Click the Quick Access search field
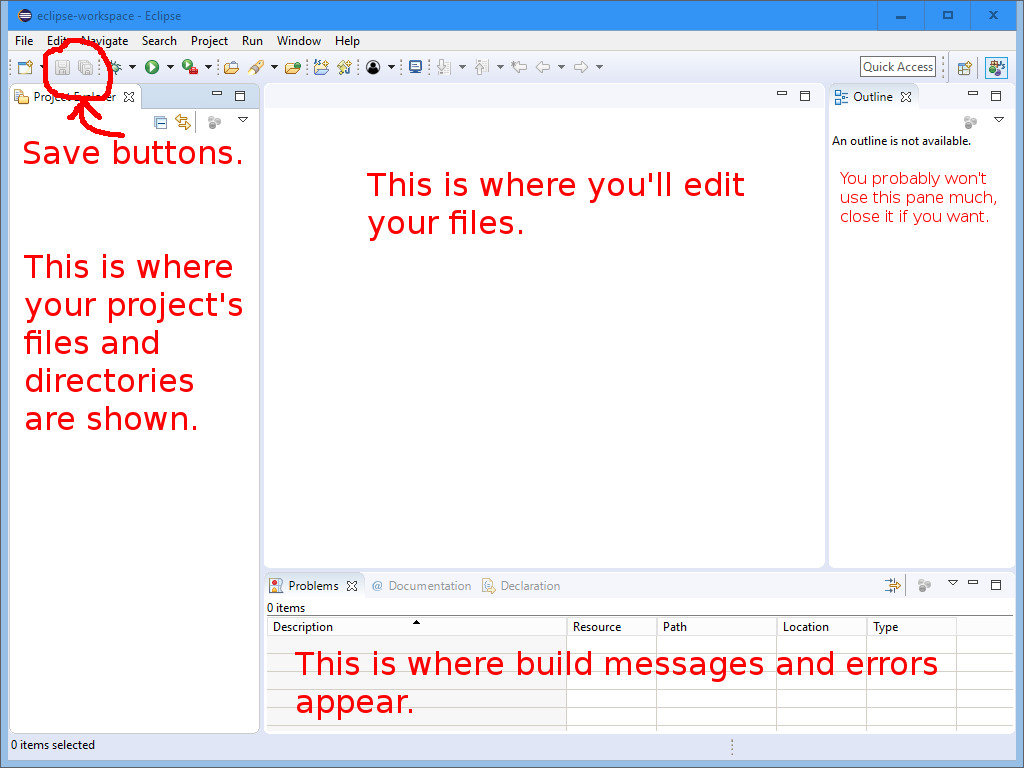Screen dimensions: 1024x768 [x=897, y=67]
